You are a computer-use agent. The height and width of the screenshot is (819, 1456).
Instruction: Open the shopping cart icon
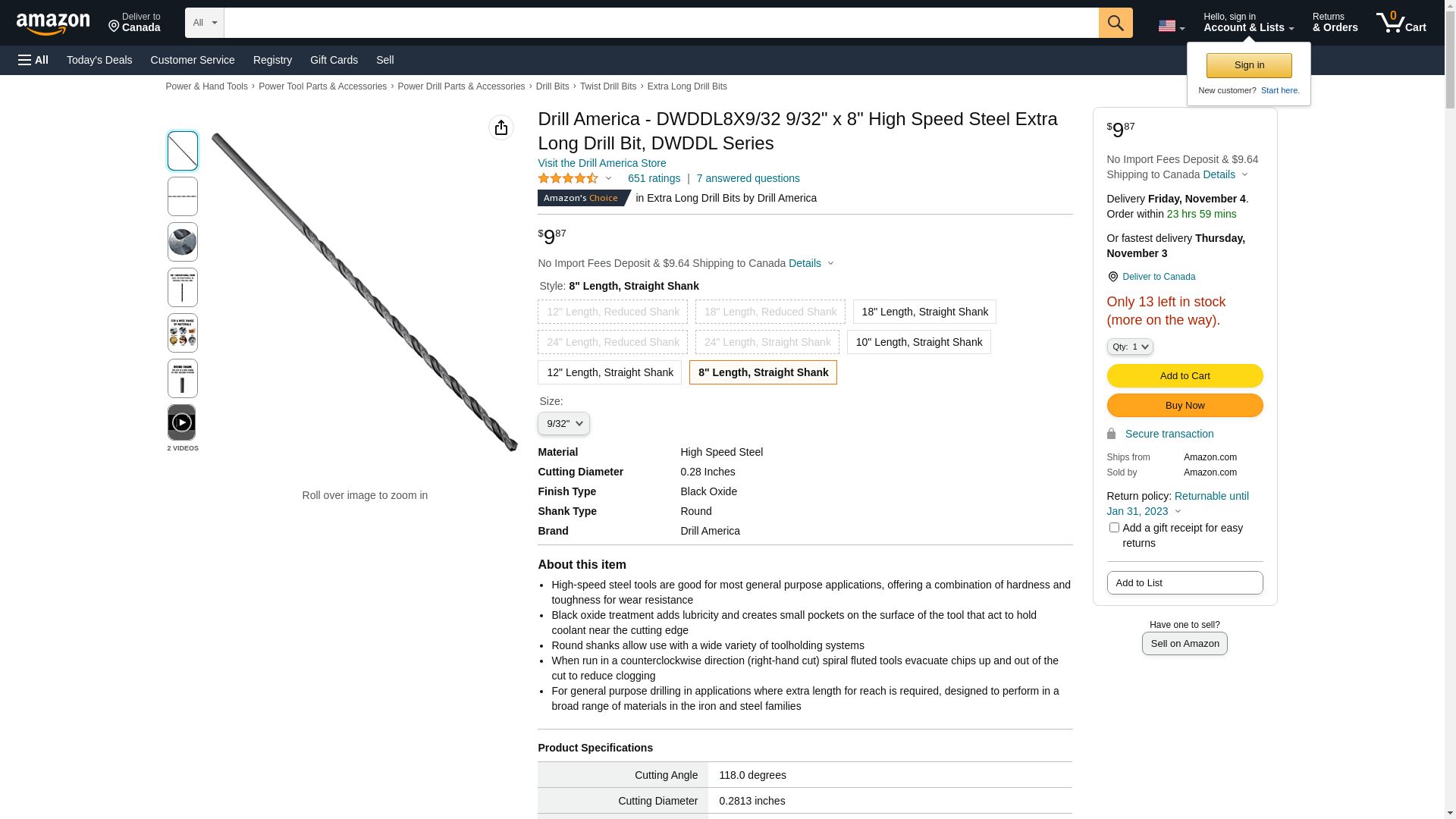[1400, 23]
